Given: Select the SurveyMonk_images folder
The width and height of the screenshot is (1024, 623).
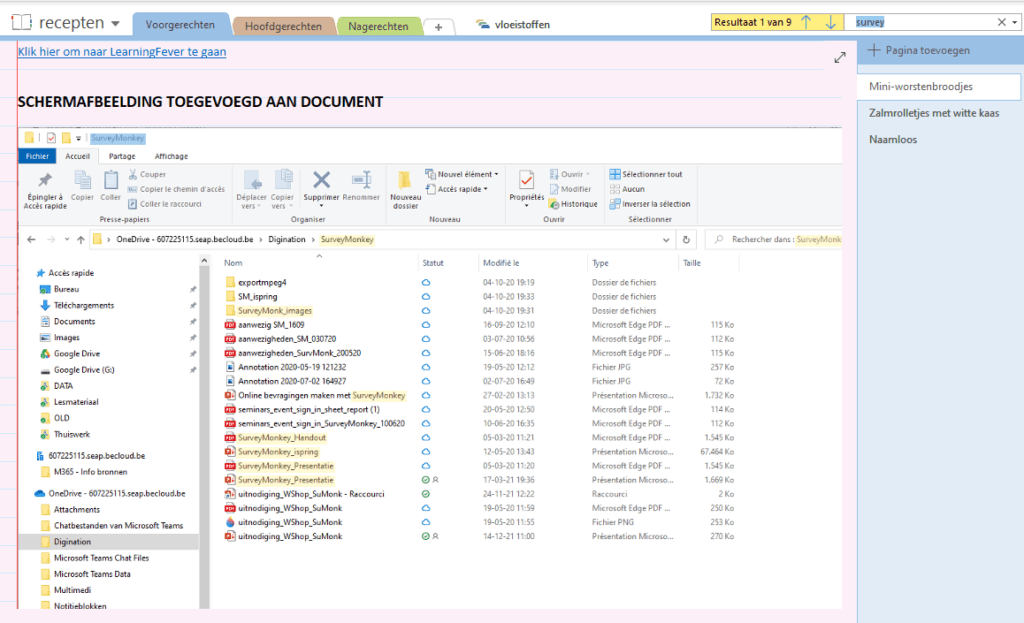Looking at the screenshot, I should [x=274, y=311].
